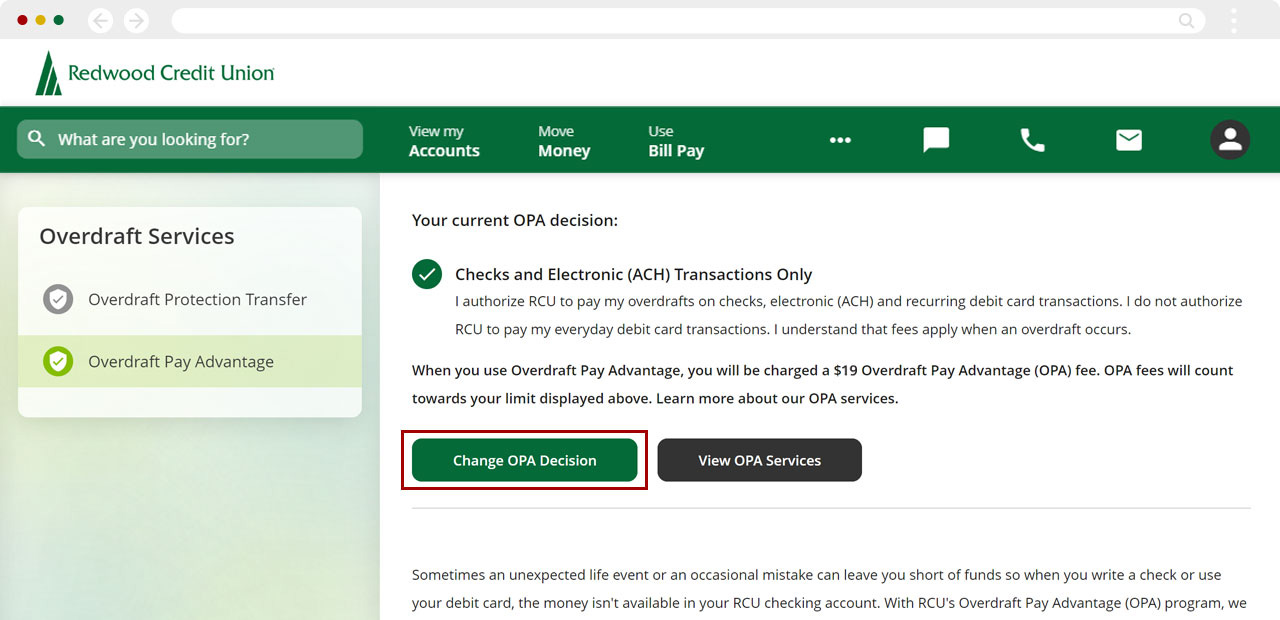Open the email envelope icon

tap(1129, 140)
